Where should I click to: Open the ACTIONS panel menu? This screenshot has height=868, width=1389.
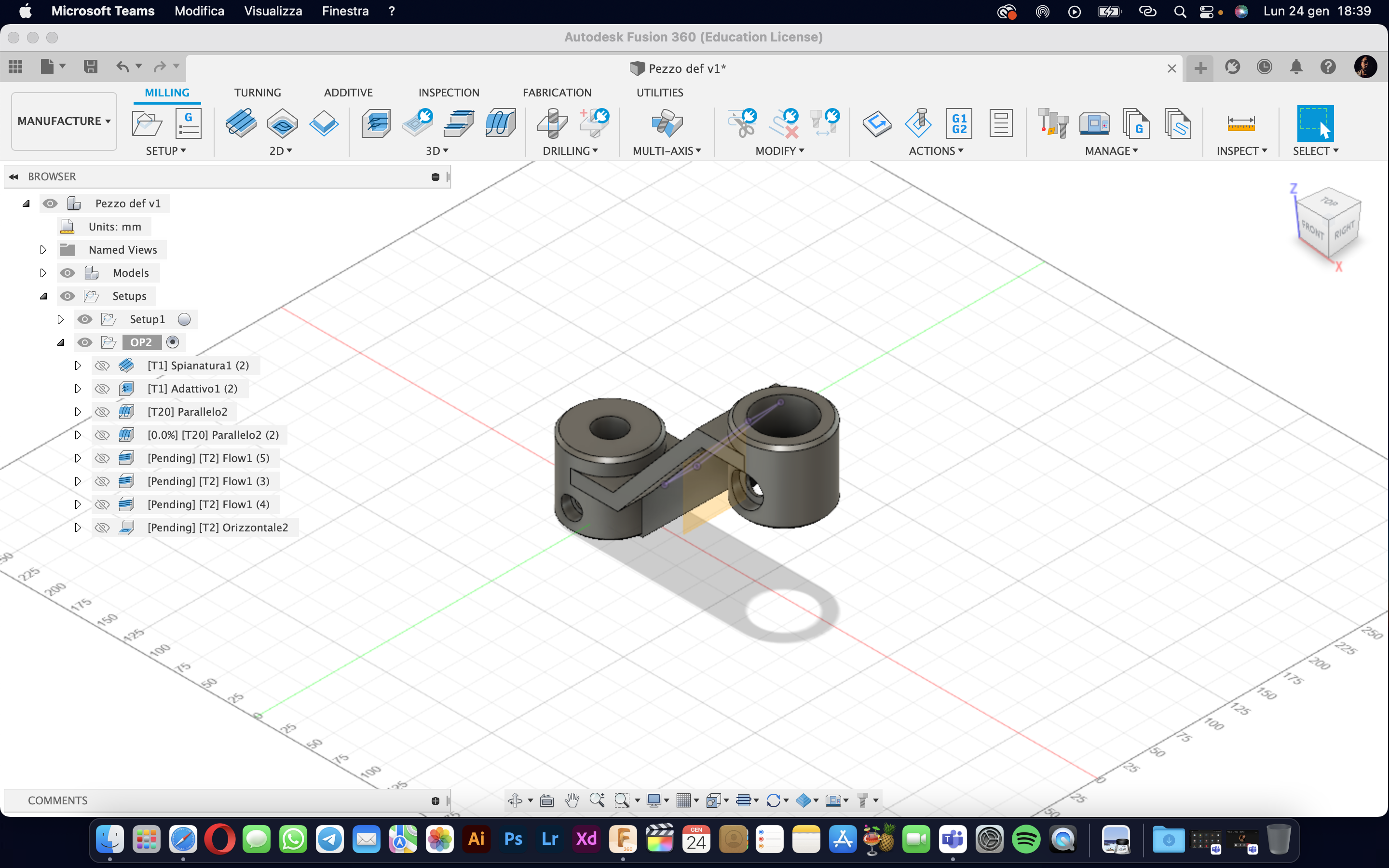[936, 151]
